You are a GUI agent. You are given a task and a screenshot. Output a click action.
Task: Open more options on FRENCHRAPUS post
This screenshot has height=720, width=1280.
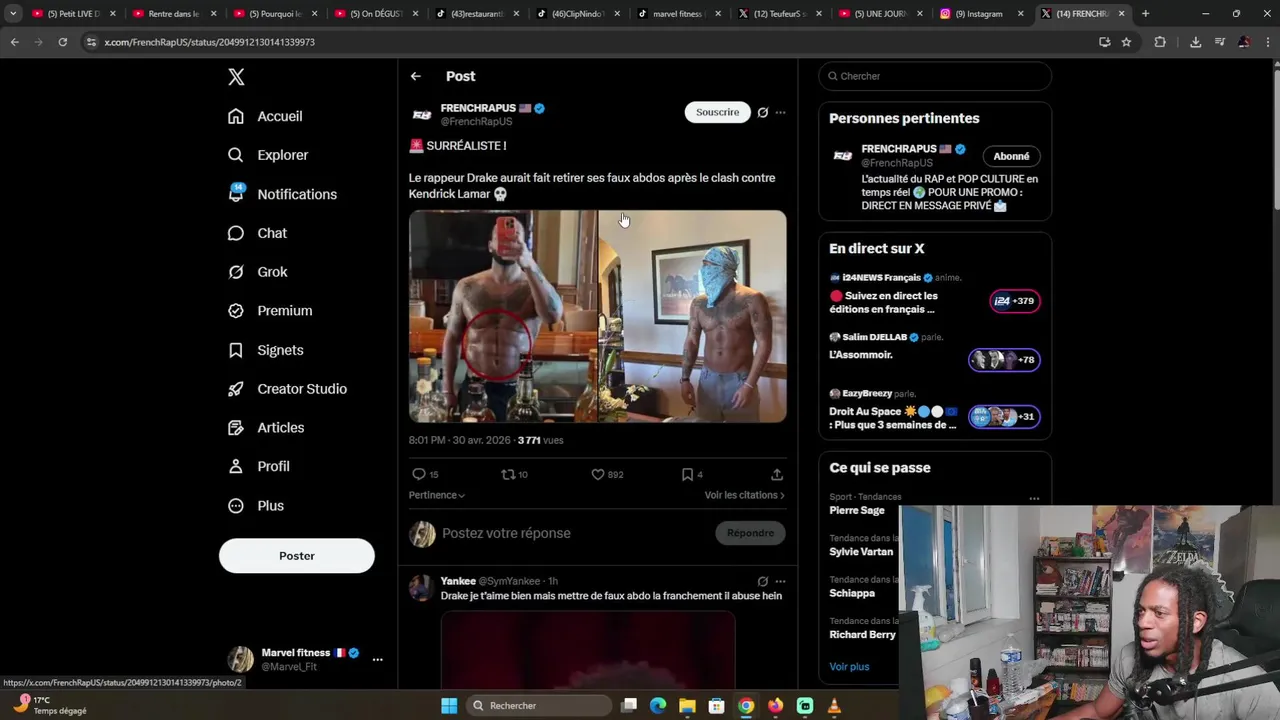[x=780, y=112]
